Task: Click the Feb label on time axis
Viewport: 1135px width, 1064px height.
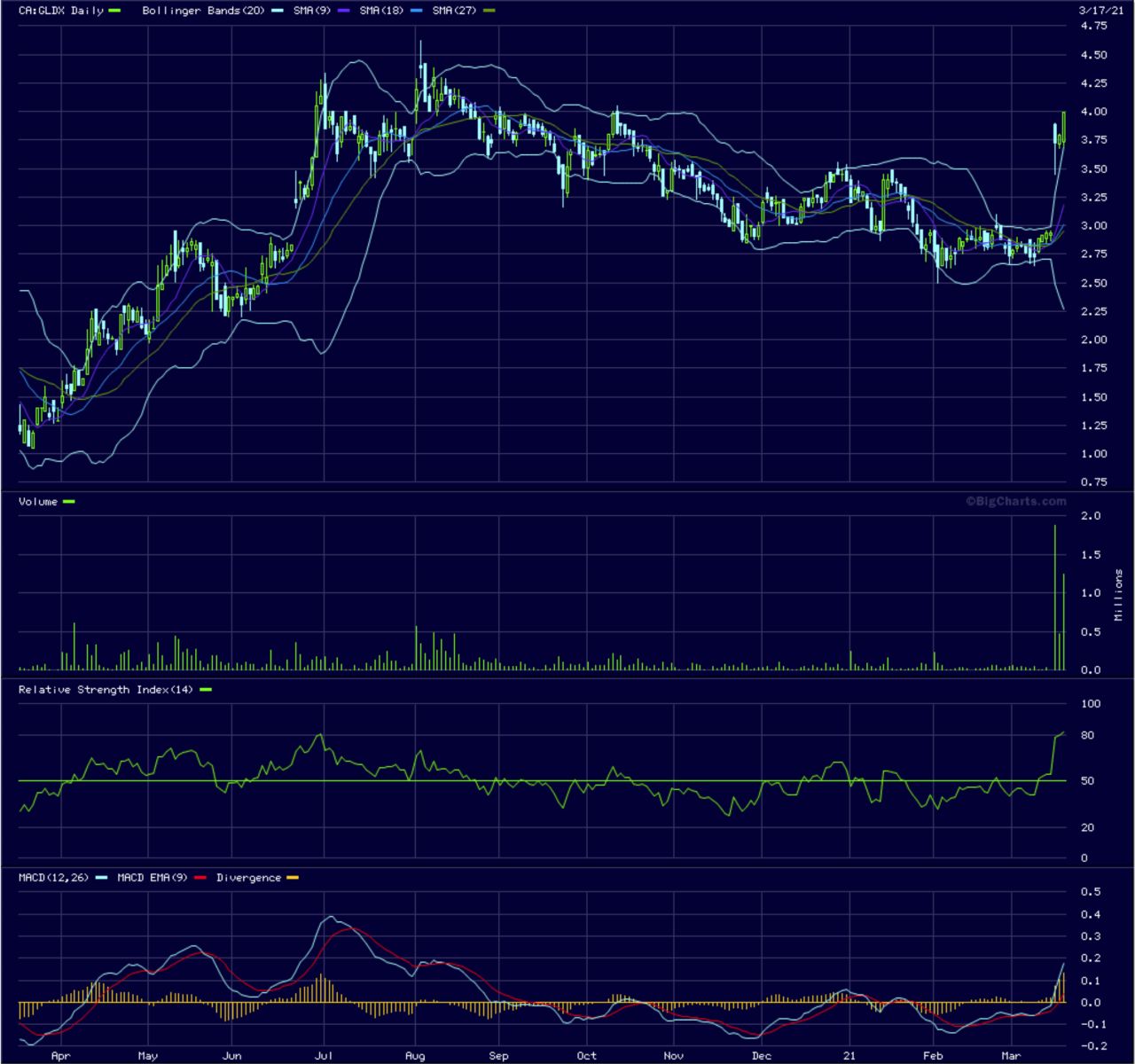Action: [x=933, y=1056]
